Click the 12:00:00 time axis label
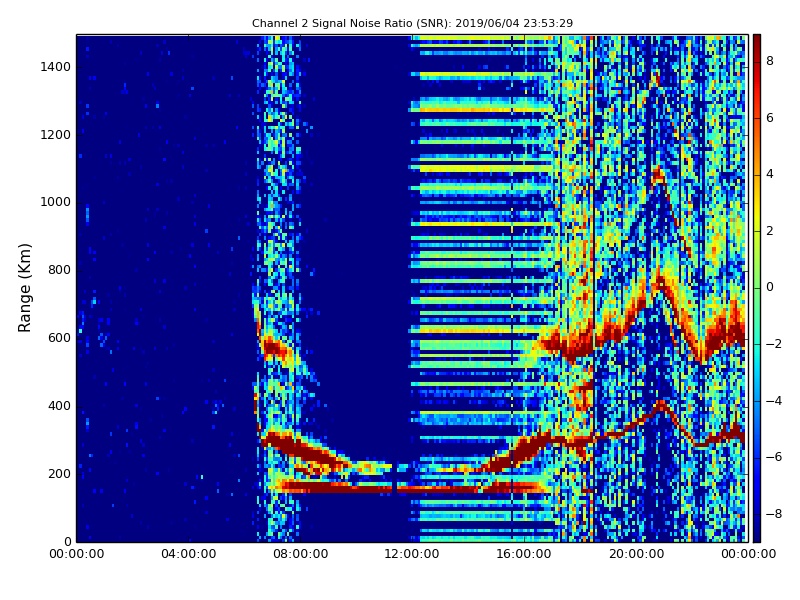Image resolution: width=800 pixels, height=600 pixels. click(x=412, y=554)
